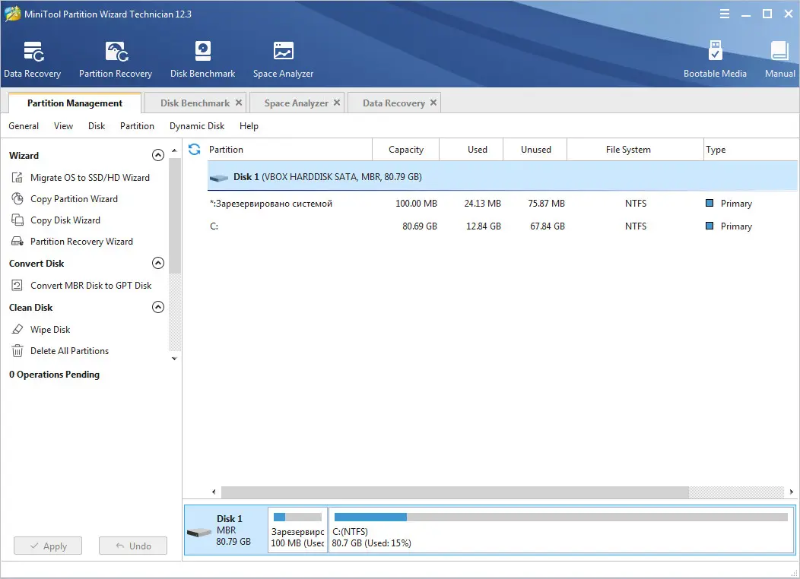800x579 pixels.
Task: Click the partition list horizontal scrollbar
Action: pyautogui.click(x=455, y=492)
